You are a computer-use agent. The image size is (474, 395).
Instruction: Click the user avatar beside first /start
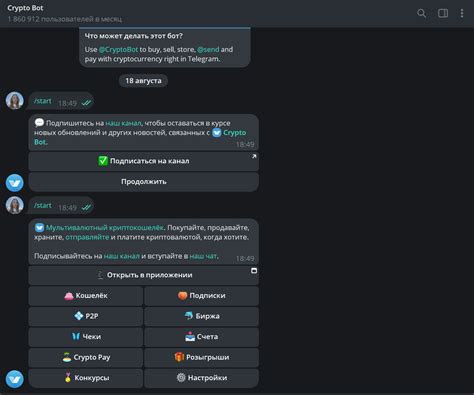[x=15, y=100]
